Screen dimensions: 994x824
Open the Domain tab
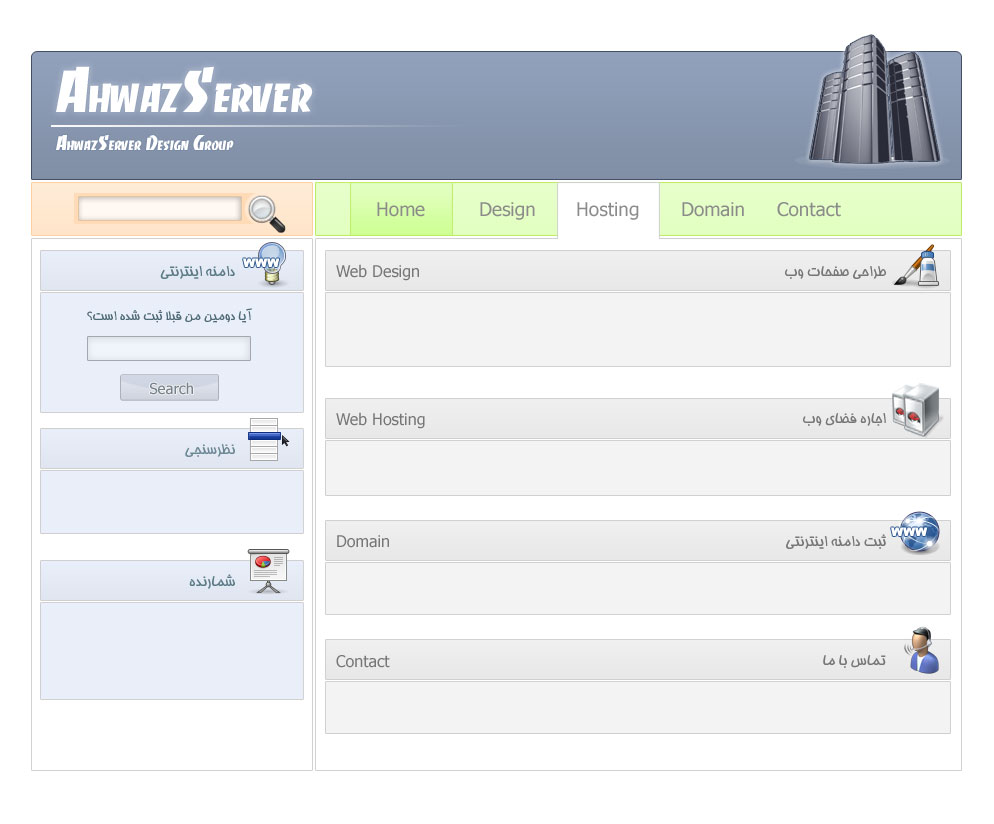click(713, 210)
